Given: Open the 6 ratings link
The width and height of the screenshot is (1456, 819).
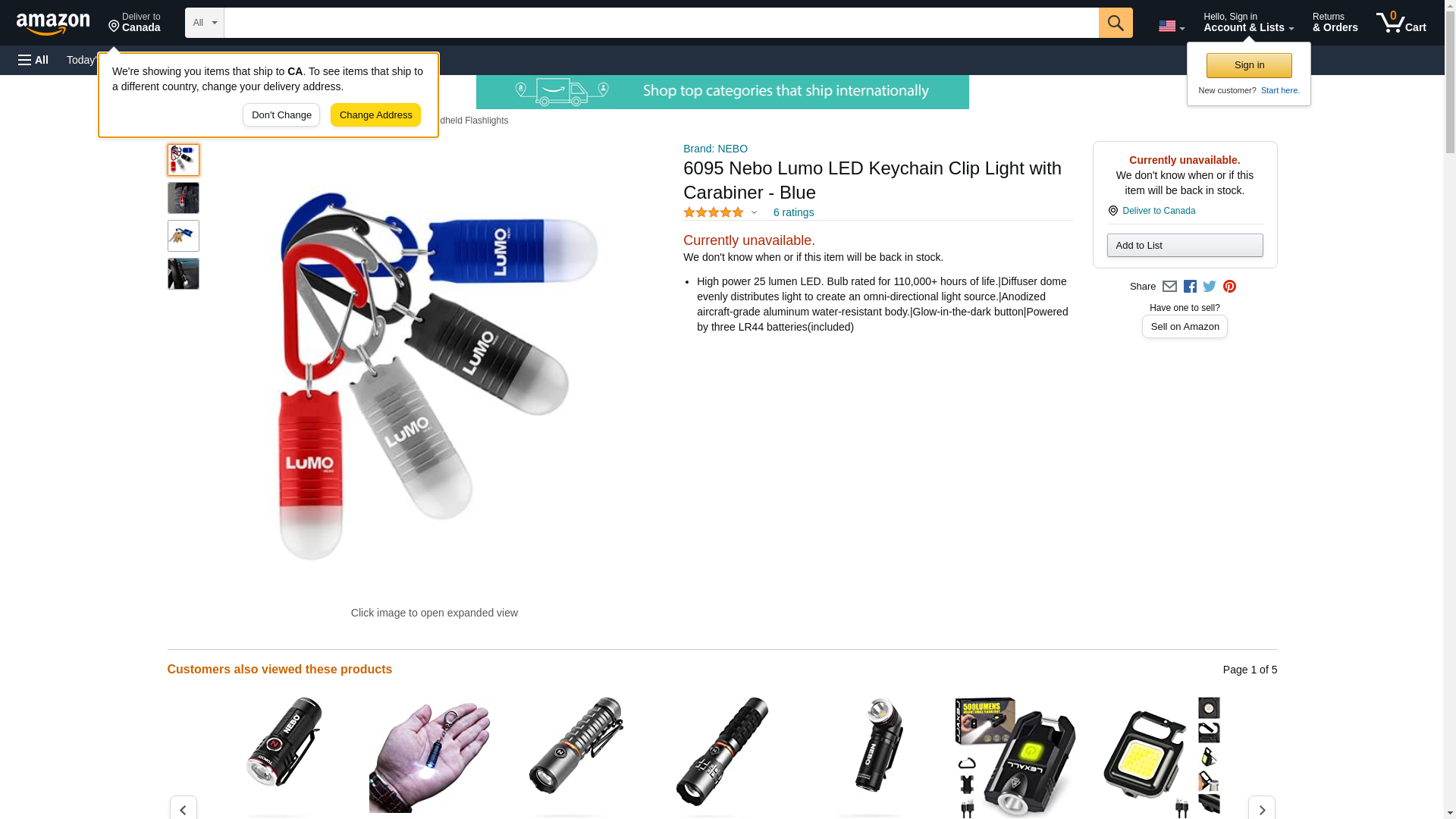Looking at the screenshot, I should (x=793, y=213).
